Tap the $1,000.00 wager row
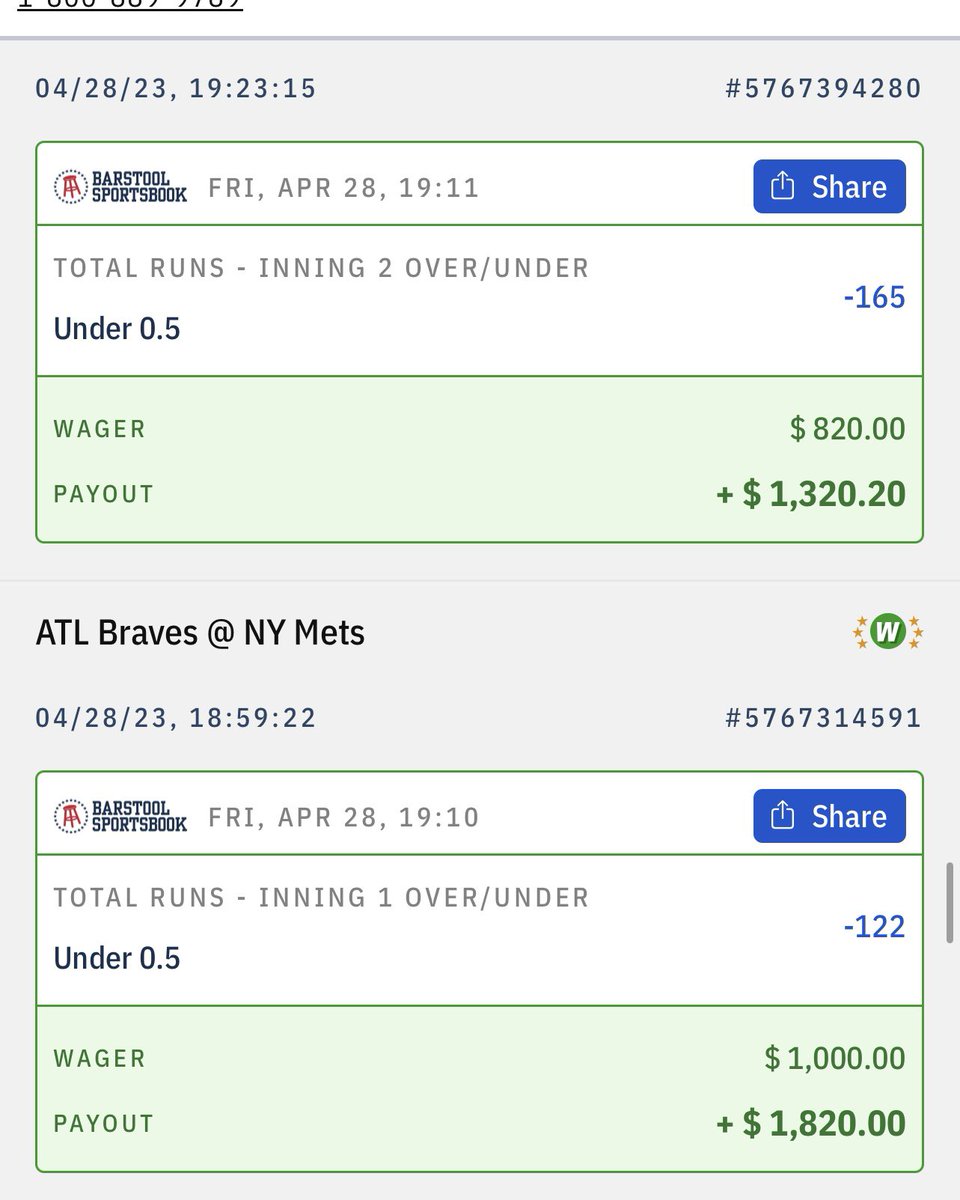Viewport: 960px width, 1200px height. (x=480, y=1058)
